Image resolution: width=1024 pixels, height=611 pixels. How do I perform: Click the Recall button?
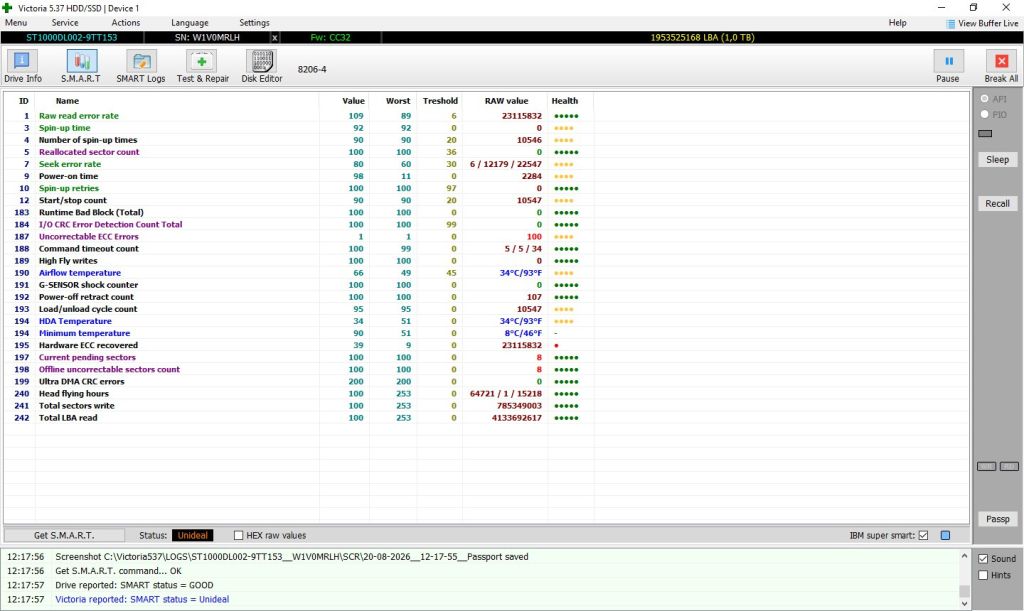pyautogui.click(x=997, y=204)
